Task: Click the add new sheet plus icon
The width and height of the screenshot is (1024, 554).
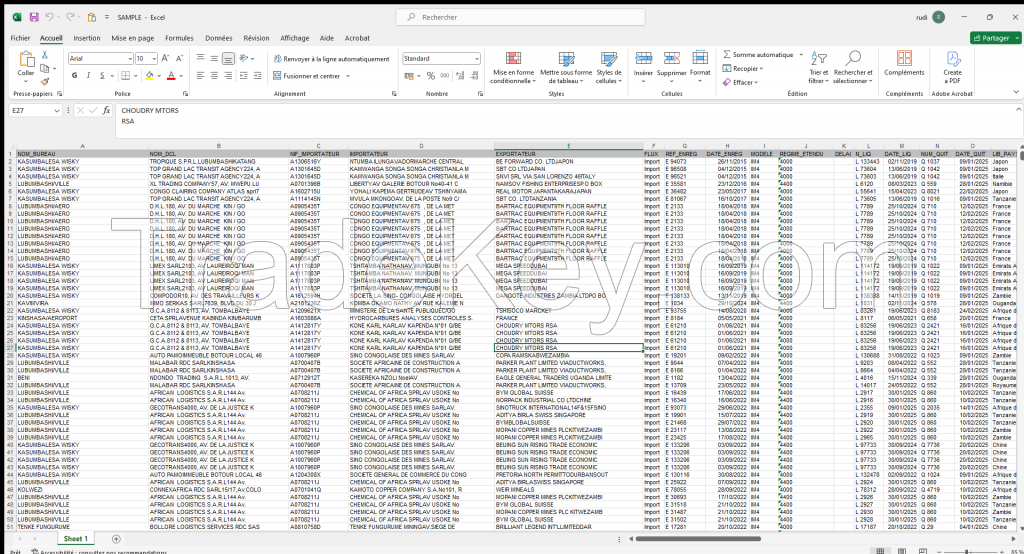Action: (x=116, y=539)
